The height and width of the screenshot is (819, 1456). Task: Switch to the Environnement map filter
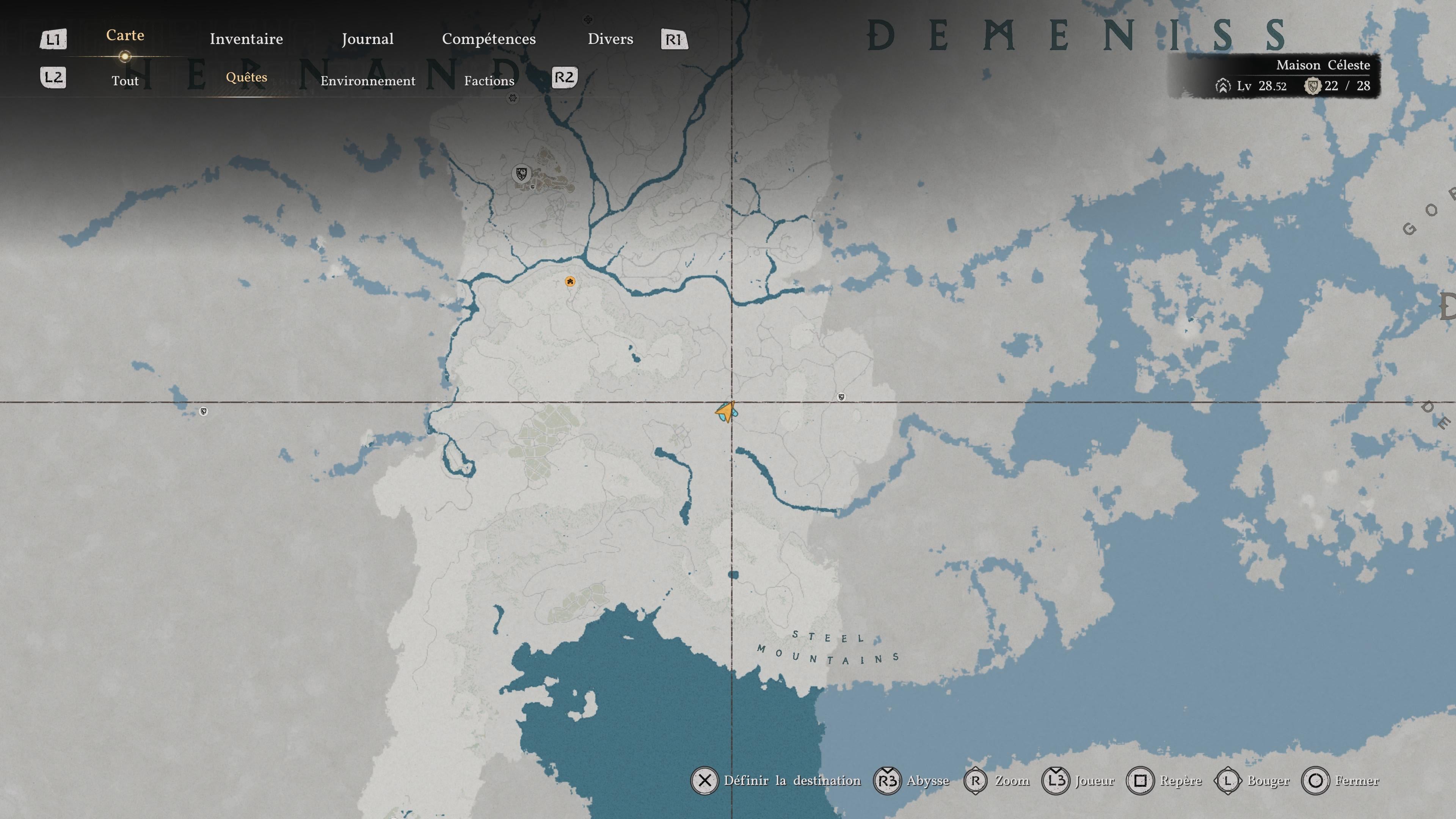tap(368, 81)
